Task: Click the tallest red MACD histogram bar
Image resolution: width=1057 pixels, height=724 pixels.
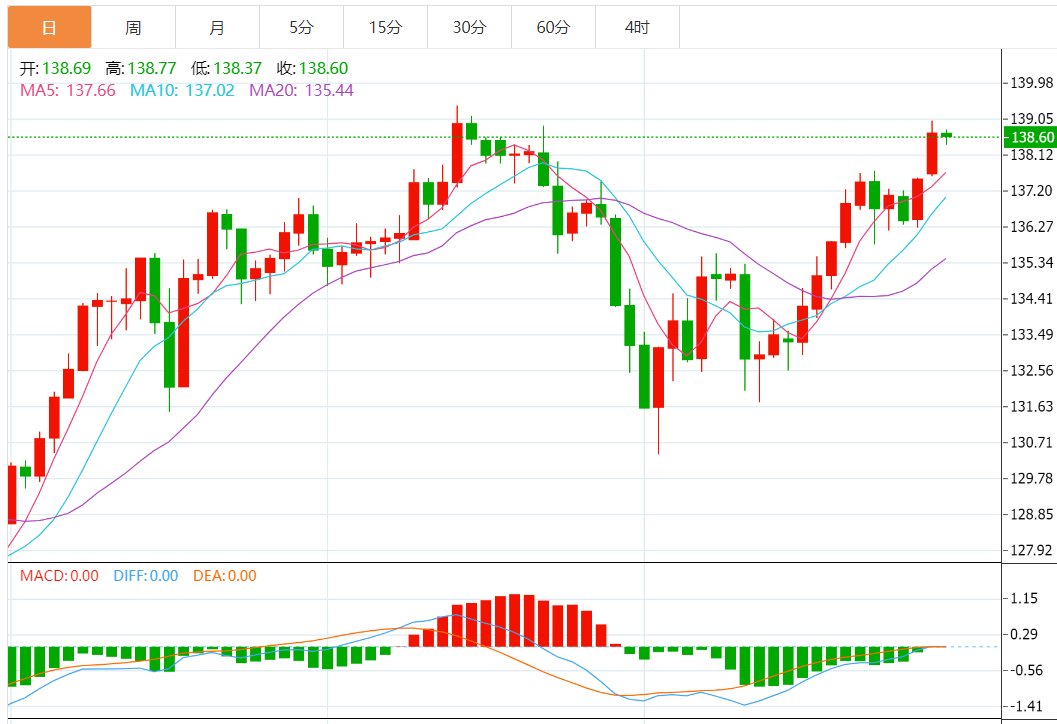Action: (515, 620)
